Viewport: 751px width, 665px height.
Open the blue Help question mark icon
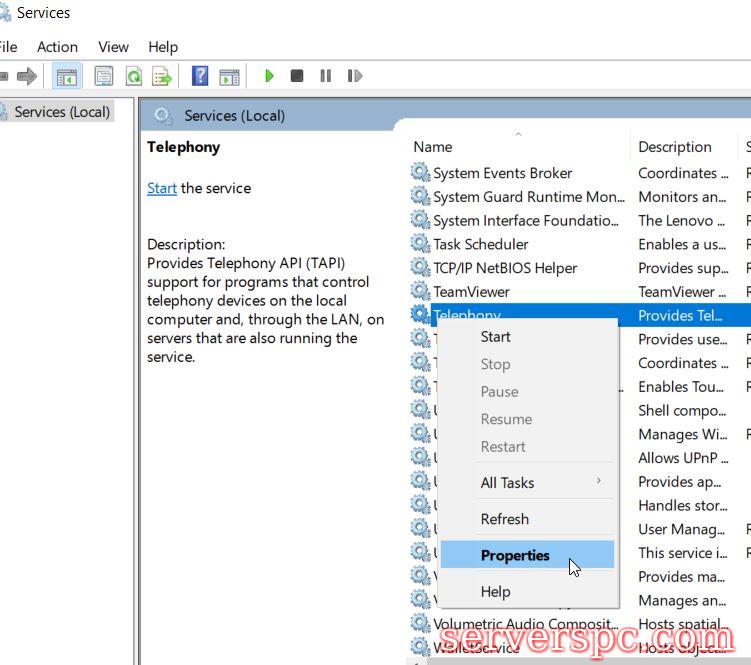(200, 76)
